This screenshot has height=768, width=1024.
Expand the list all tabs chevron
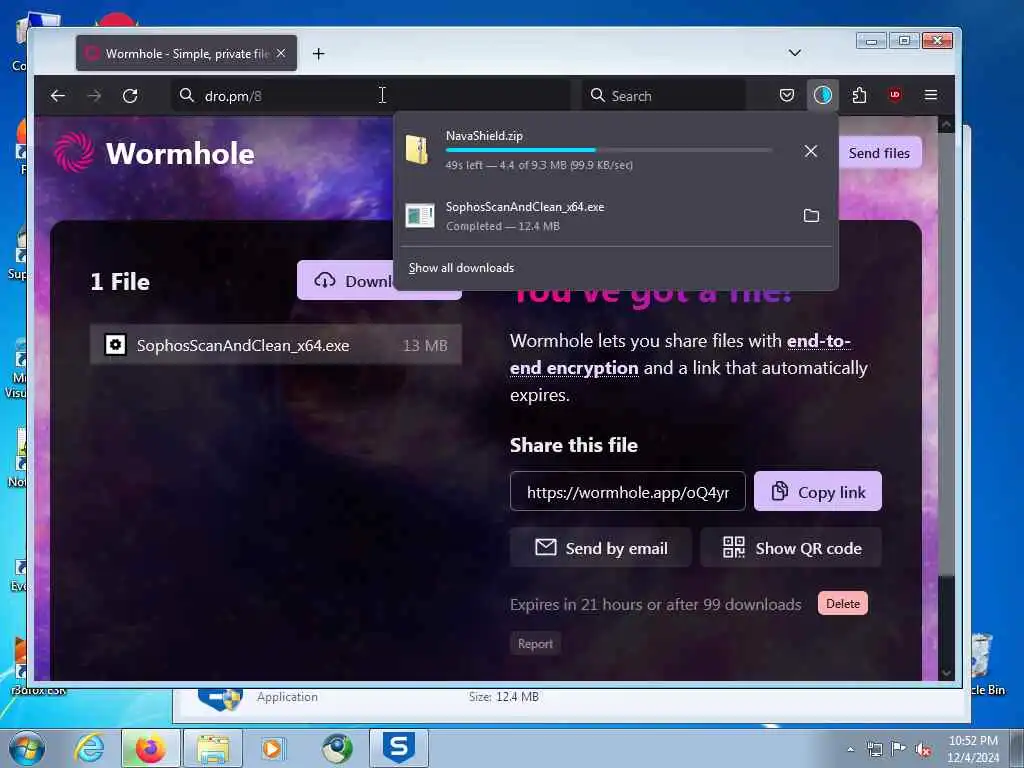tap(794, 53)
